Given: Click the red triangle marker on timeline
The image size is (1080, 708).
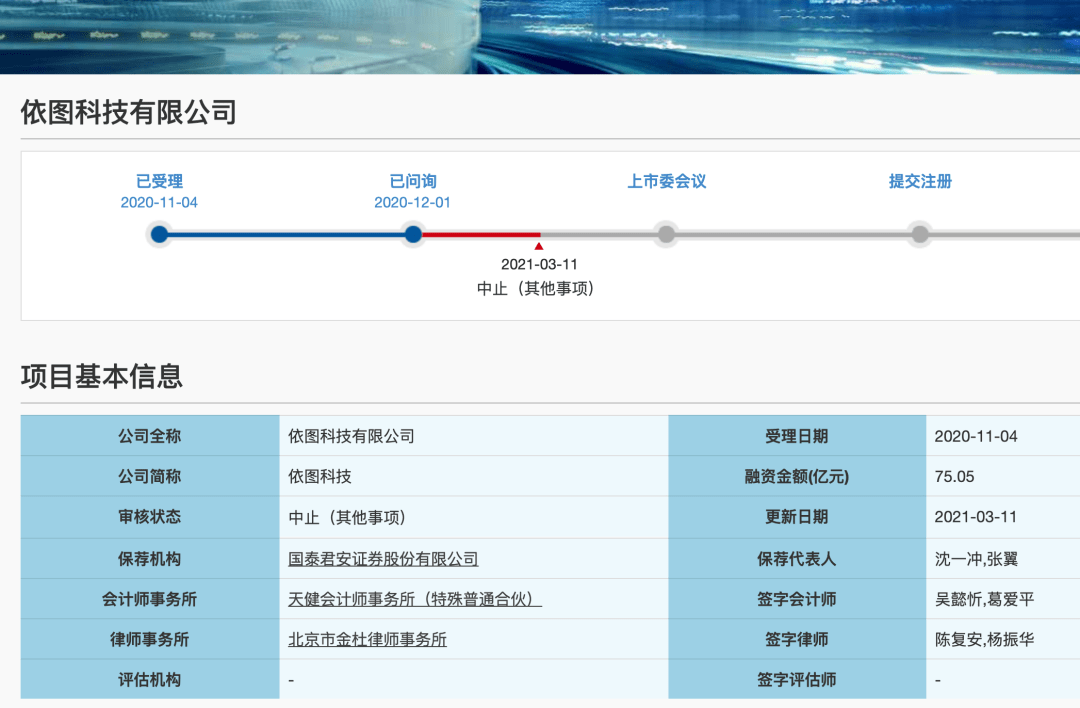Looking at the screenshot, I should (539, 246).
